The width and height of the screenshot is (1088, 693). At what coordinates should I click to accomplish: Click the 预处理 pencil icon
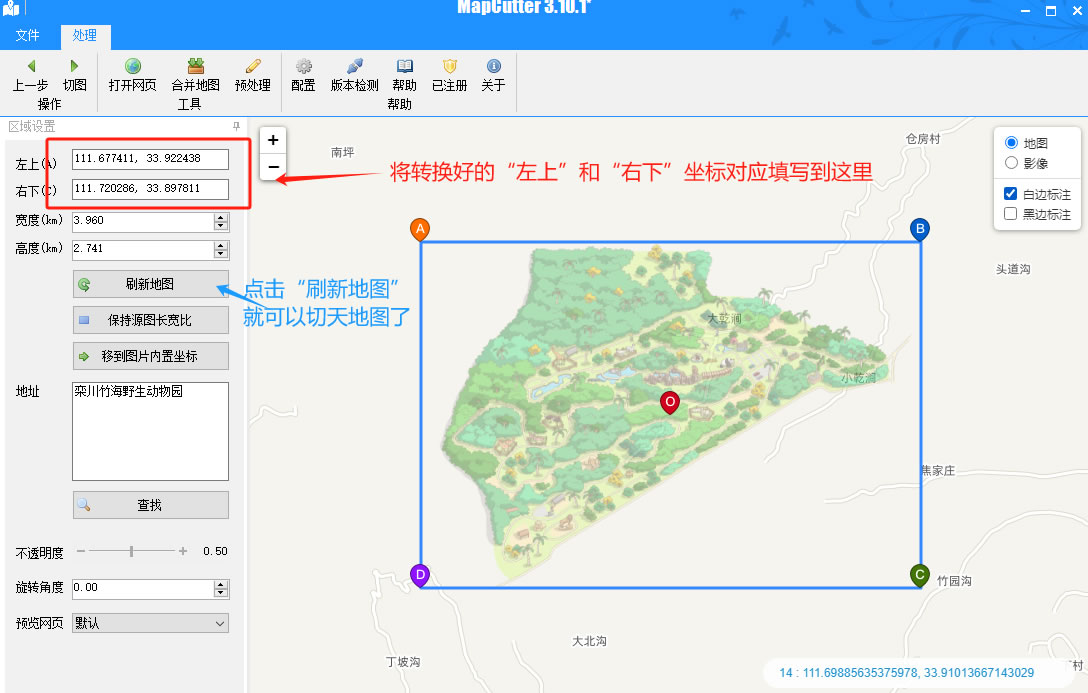[x=253, y=66]
